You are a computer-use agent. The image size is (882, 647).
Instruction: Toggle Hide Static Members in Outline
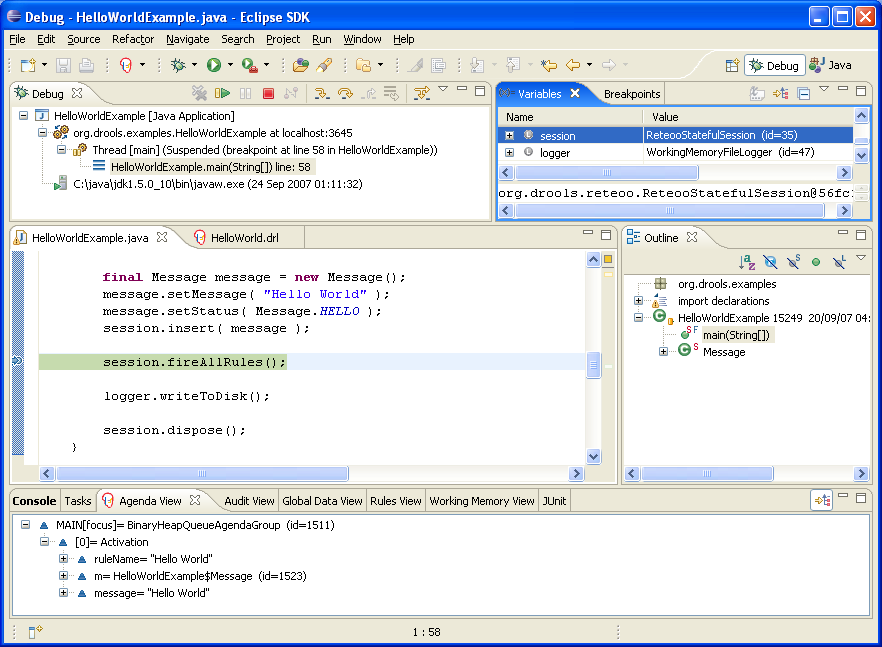[x=793, y=262]
